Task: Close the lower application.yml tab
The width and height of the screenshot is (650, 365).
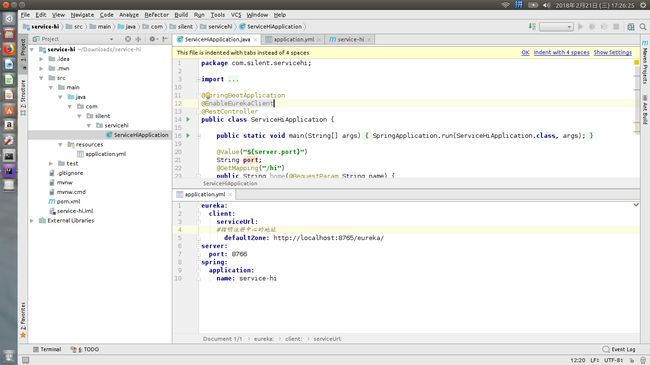Action: [230, 195]
